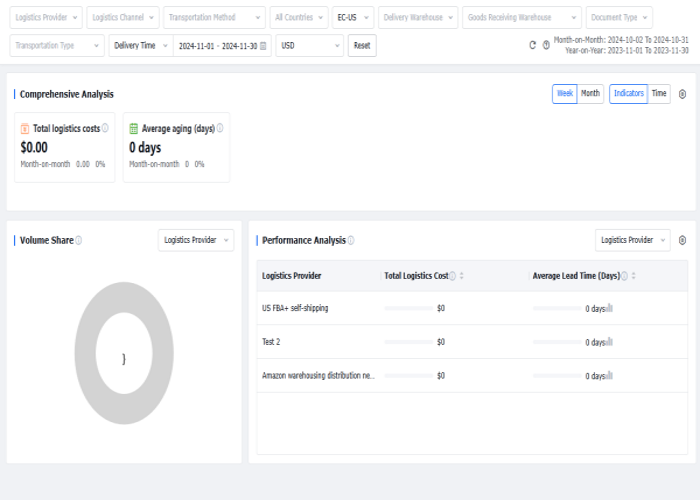The width and height of the screenshot is (700, 500).
Task: Click the Logistics Provider column header
Action: coord(292,276)
